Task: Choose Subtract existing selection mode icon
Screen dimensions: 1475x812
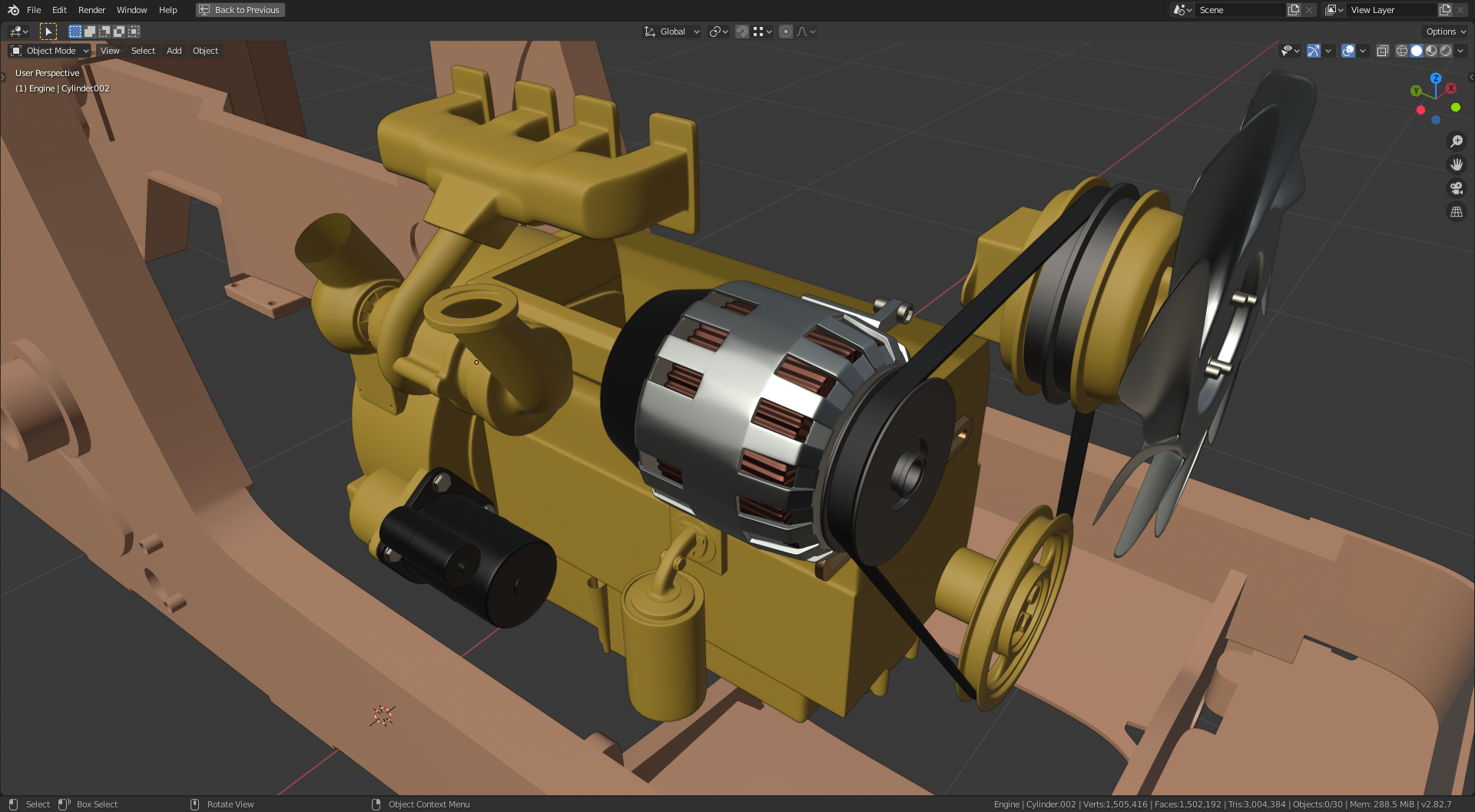Action: click(104, 31)
